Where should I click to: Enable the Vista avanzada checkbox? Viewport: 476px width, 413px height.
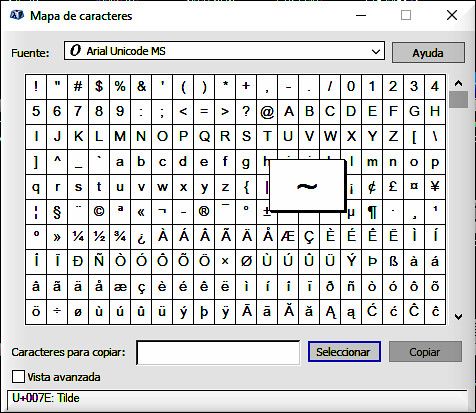pyautogui.click(x=18, y=377)
